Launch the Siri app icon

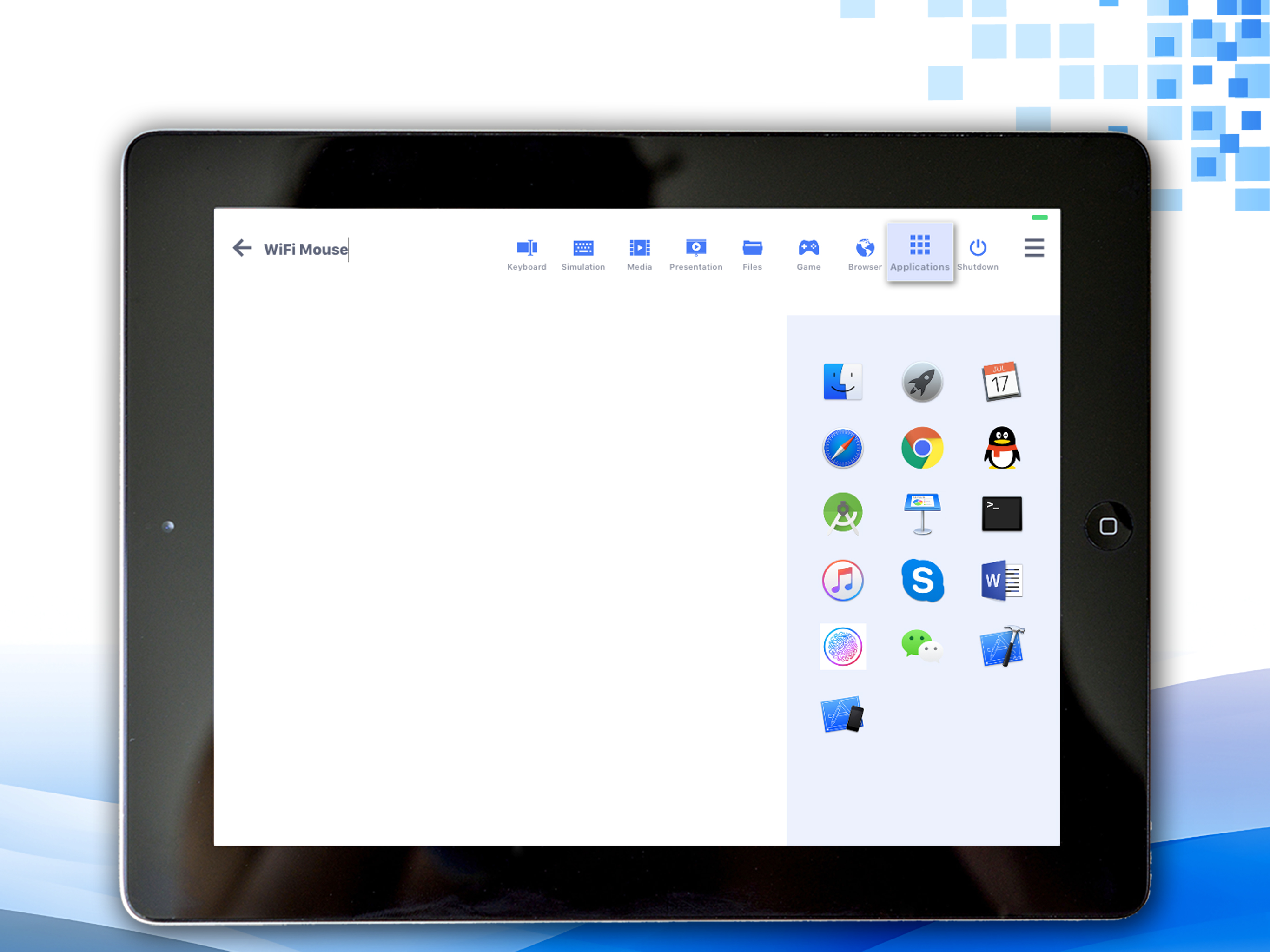point(842,647)
